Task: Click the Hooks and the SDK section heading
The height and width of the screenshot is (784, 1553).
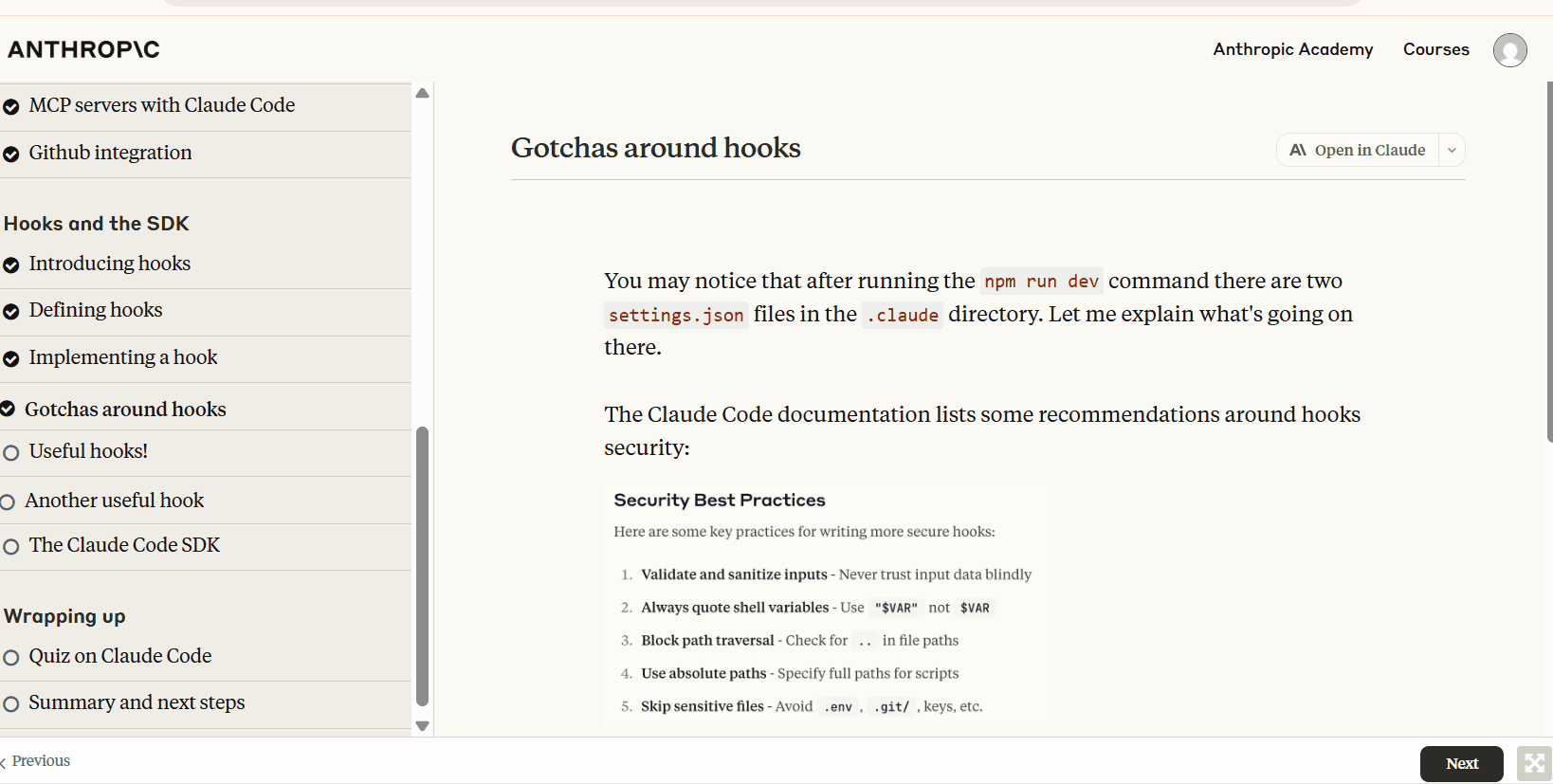Action: [97, 224]
